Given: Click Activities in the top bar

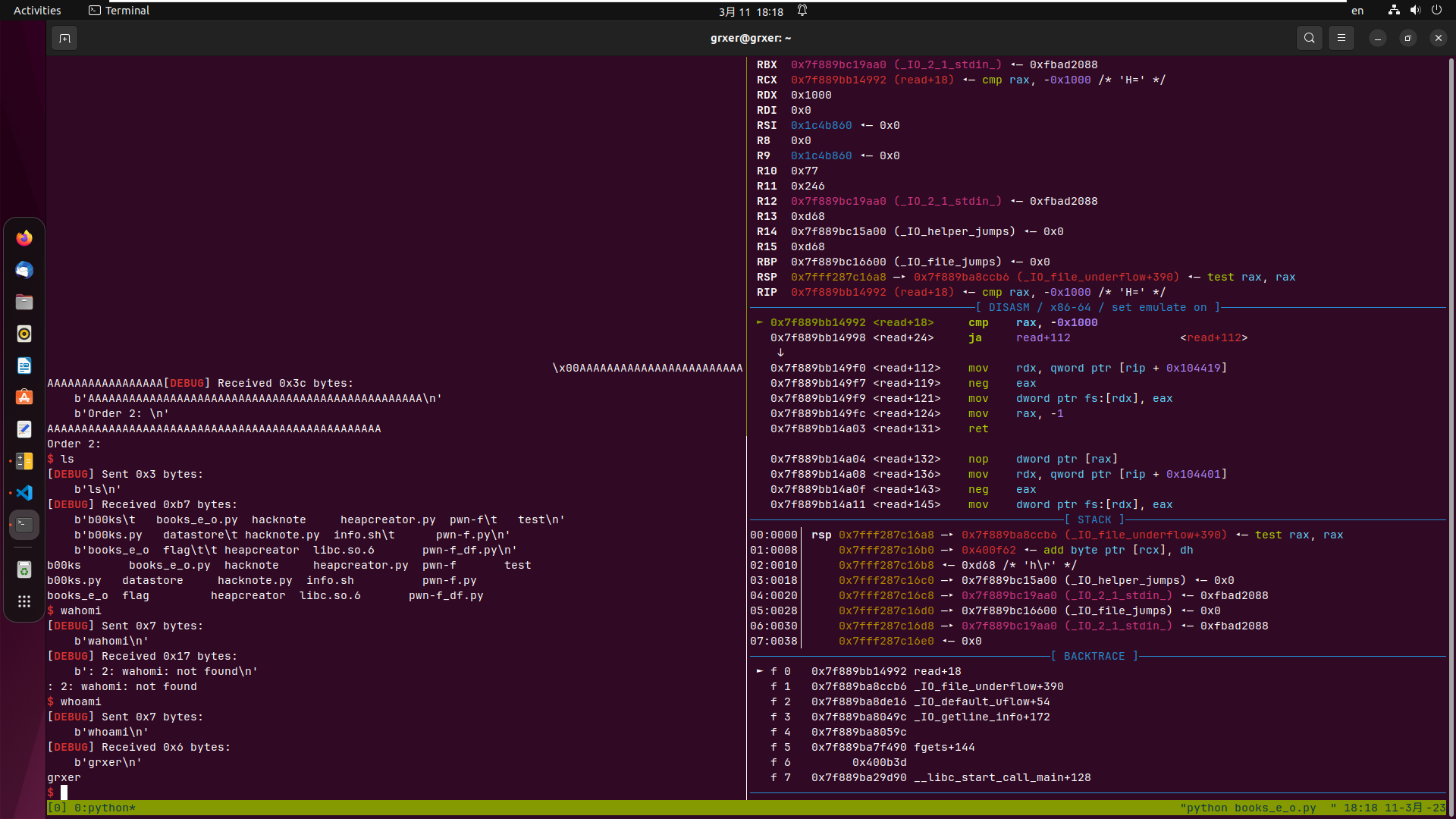Looking at the screenshot, I should tap(37, 11).
